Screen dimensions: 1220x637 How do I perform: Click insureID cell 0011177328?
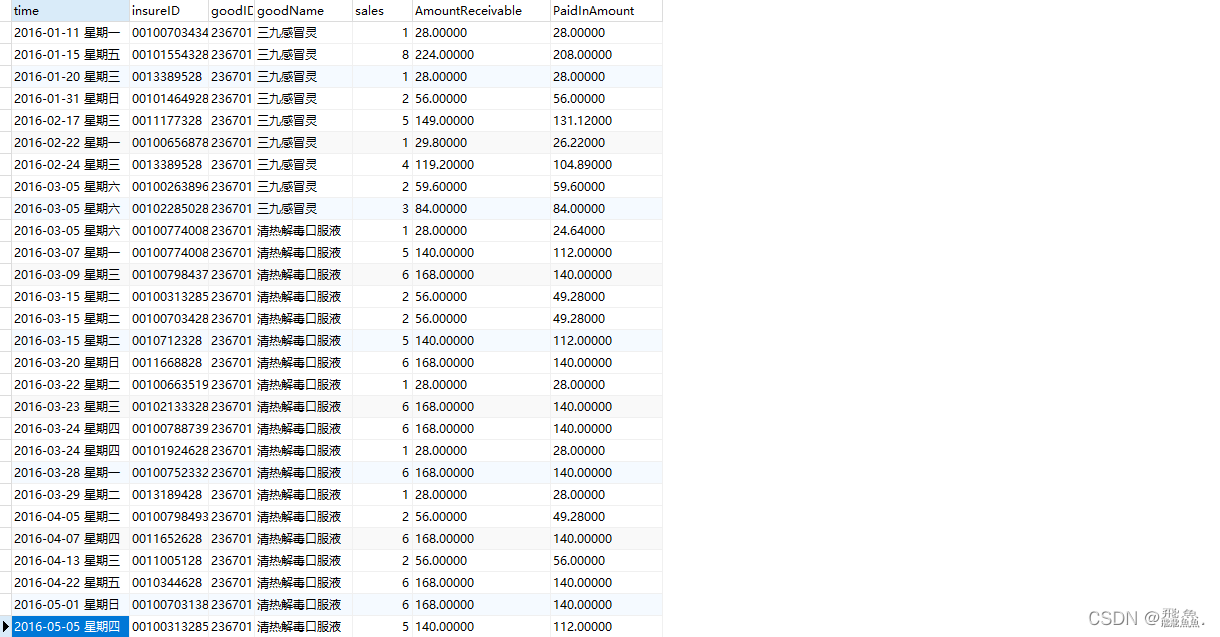pos(167,121)
